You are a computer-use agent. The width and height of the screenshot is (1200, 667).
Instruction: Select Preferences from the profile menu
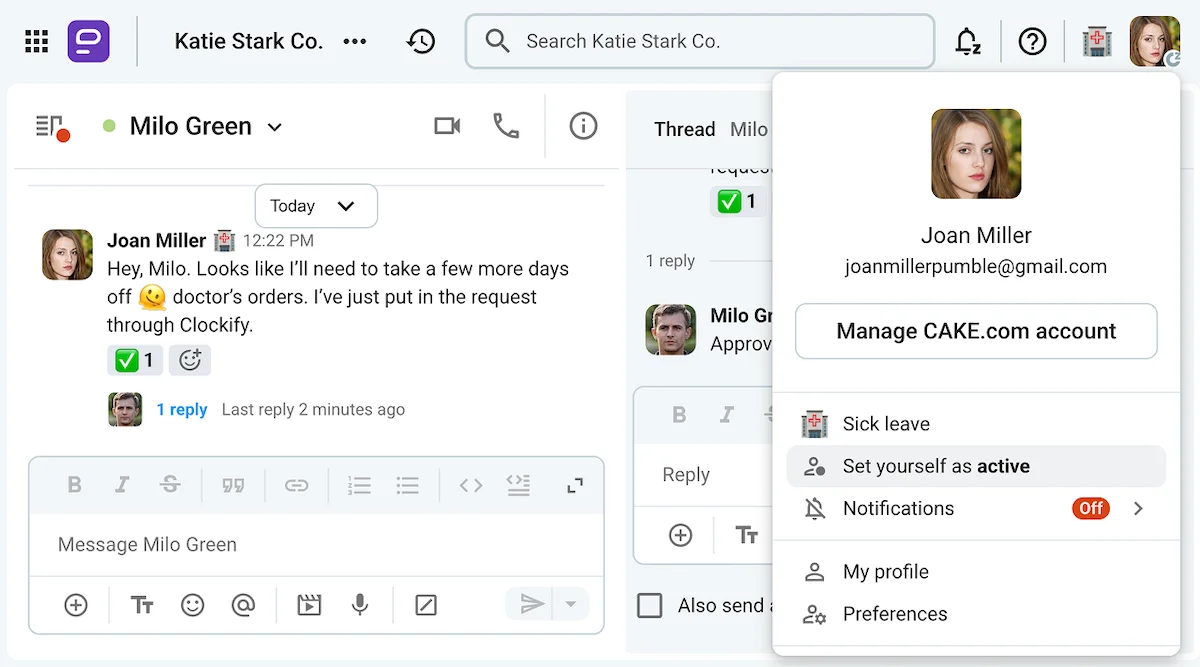pyautogui.click(x=895, y=614)
